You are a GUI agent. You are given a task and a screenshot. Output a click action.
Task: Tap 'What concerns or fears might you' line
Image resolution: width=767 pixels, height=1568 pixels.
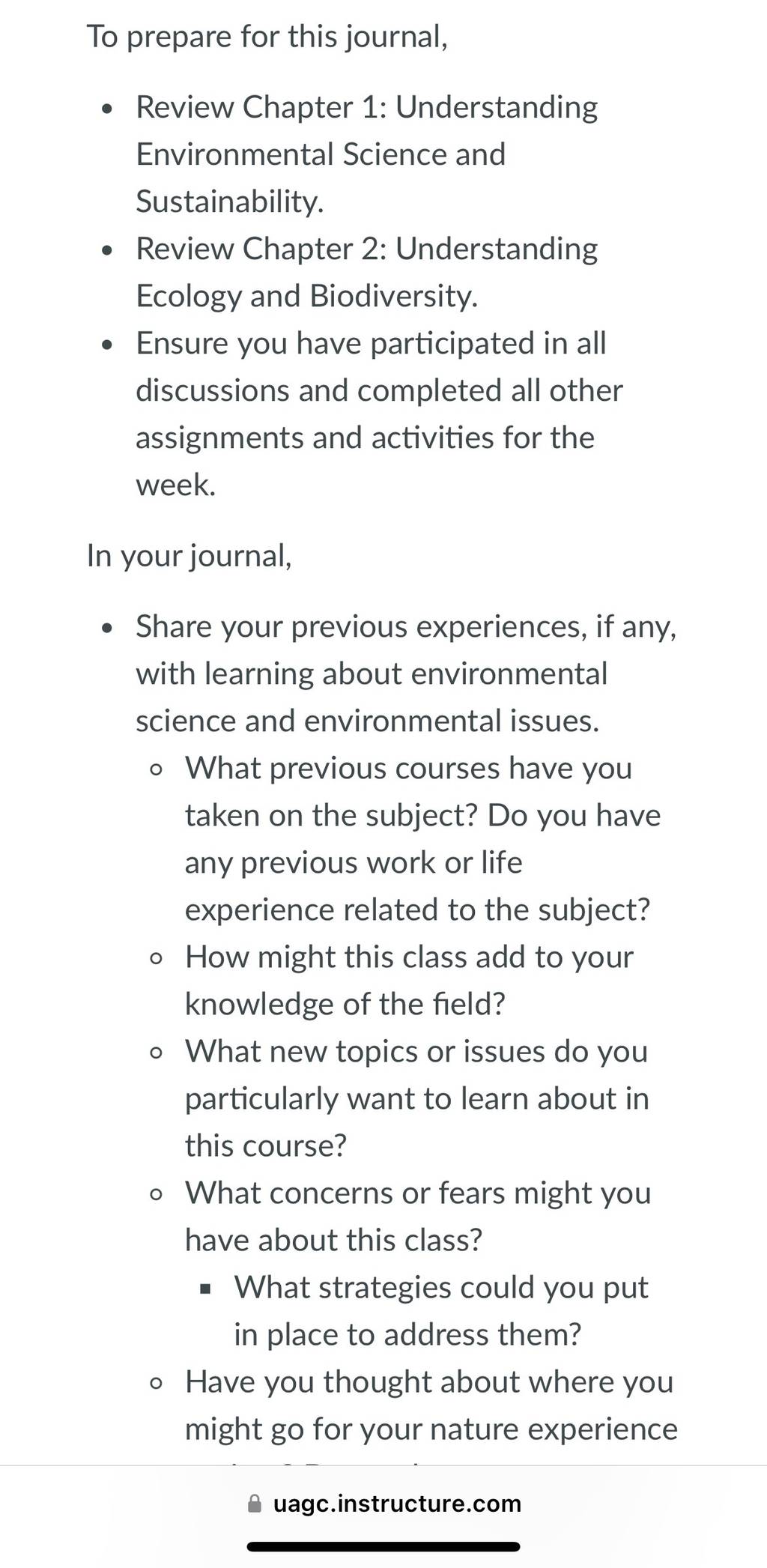(x=418, y=1193)
